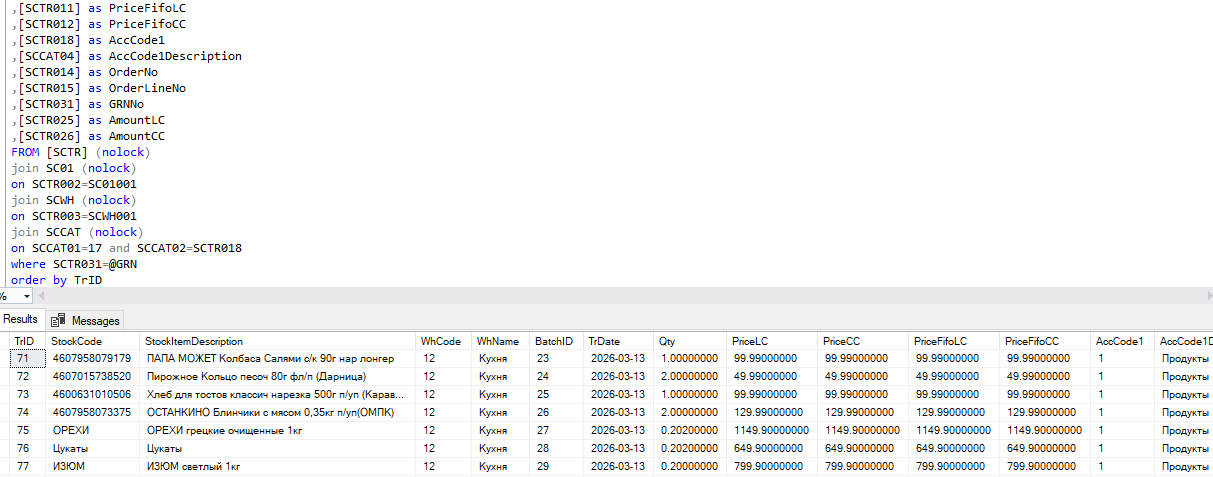Open the editor zoom percentage dropdown
1213x477 pixels.
[26, 297]
